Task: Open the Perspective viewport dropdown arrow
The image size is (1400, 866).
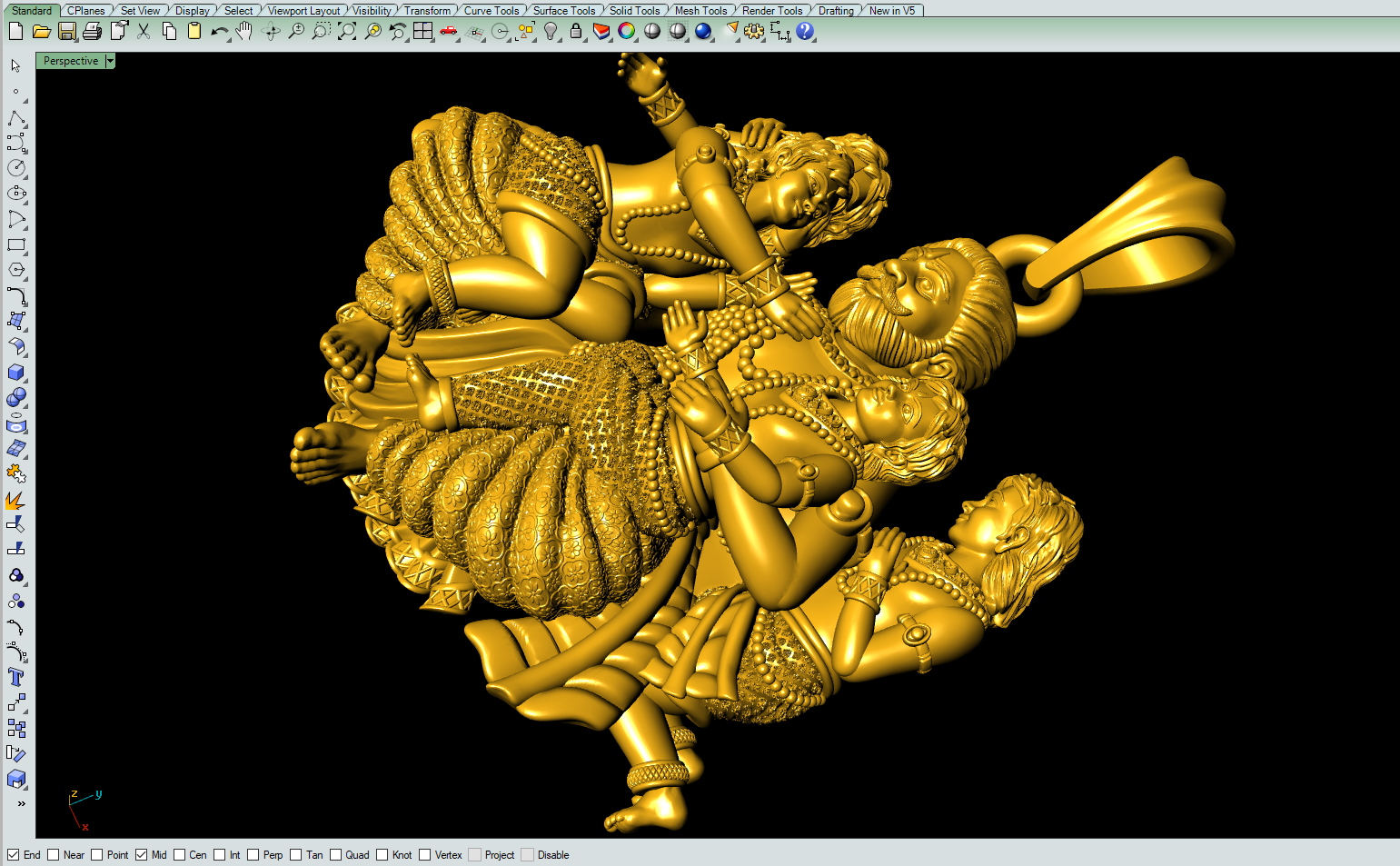Action: 110,61
